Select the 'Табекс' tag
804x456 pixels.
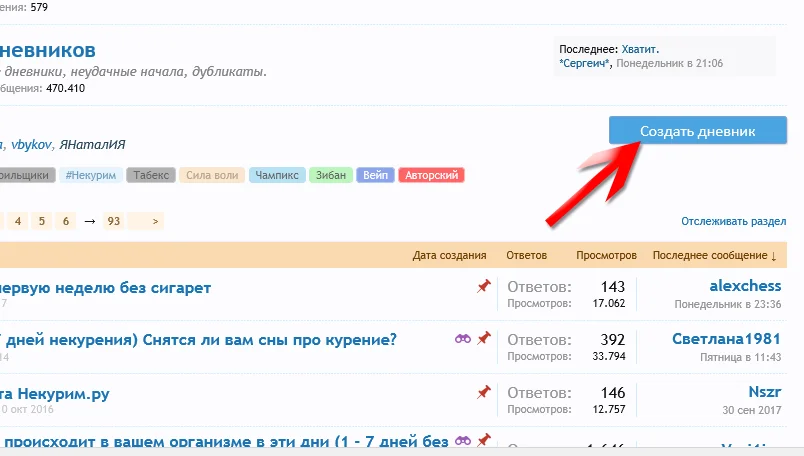151,175
